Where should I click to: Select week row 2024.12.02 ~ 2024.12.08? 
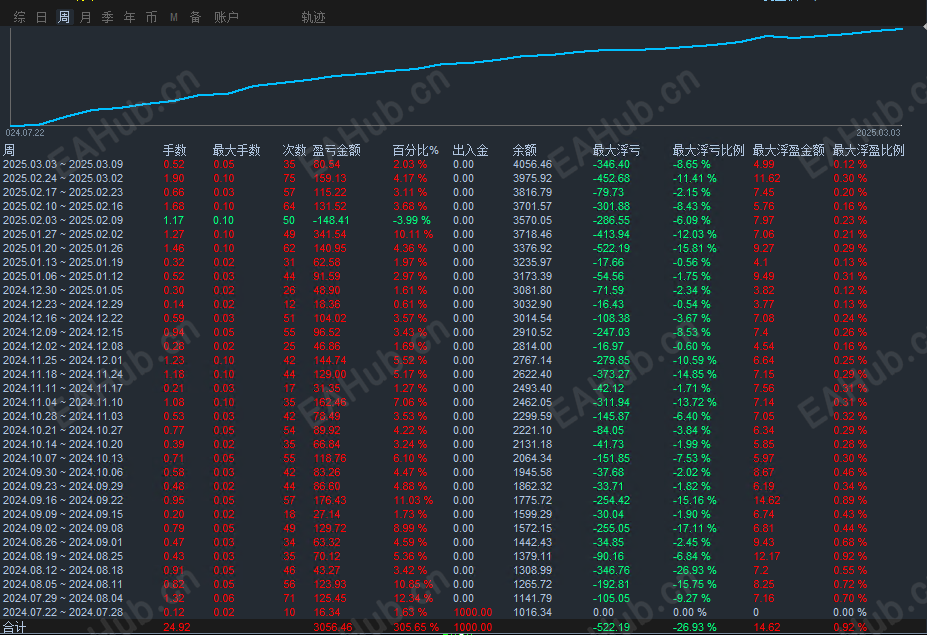pos(464,346)
